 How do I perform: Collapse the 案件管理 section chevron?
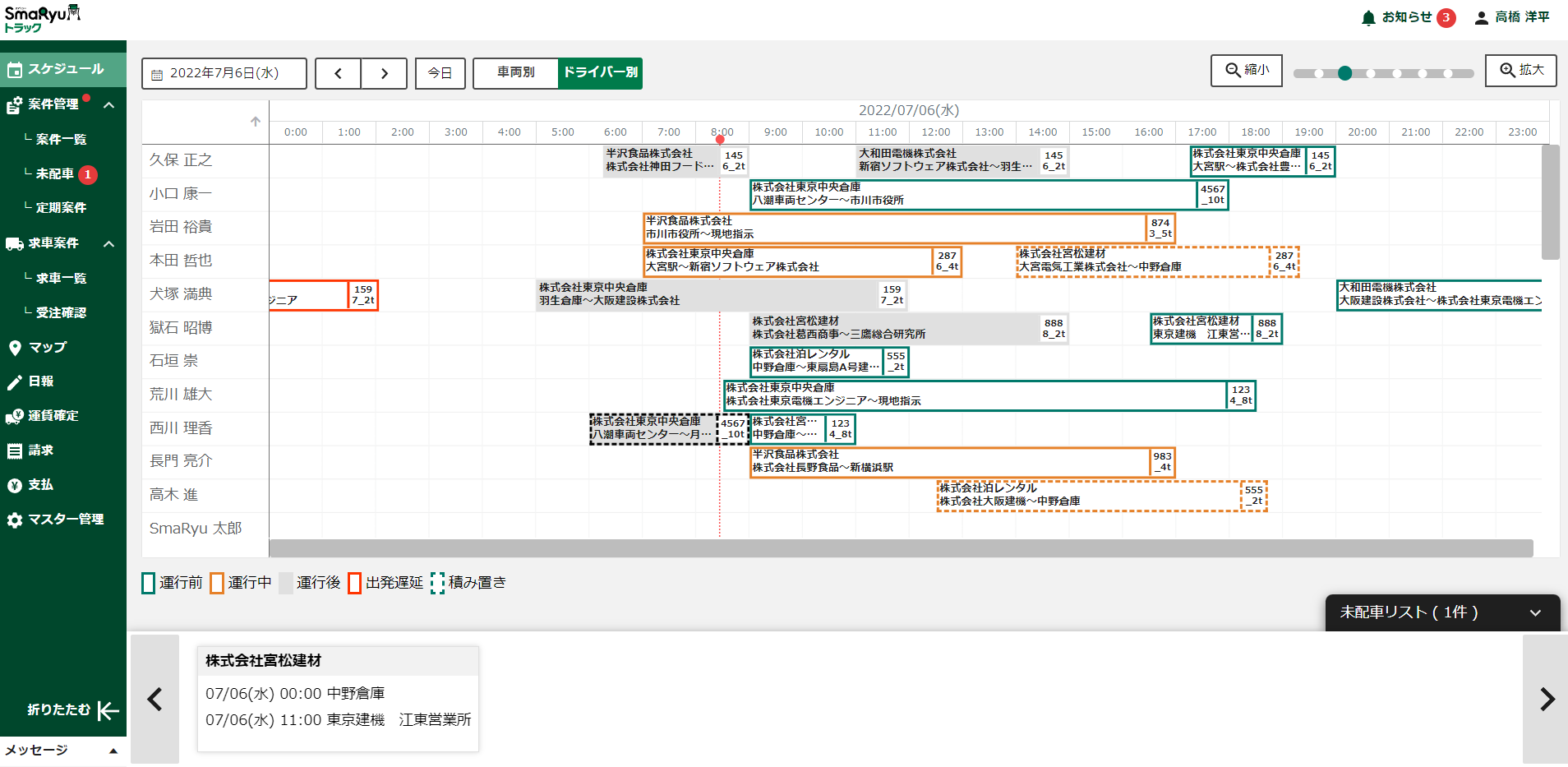point(108,104)
